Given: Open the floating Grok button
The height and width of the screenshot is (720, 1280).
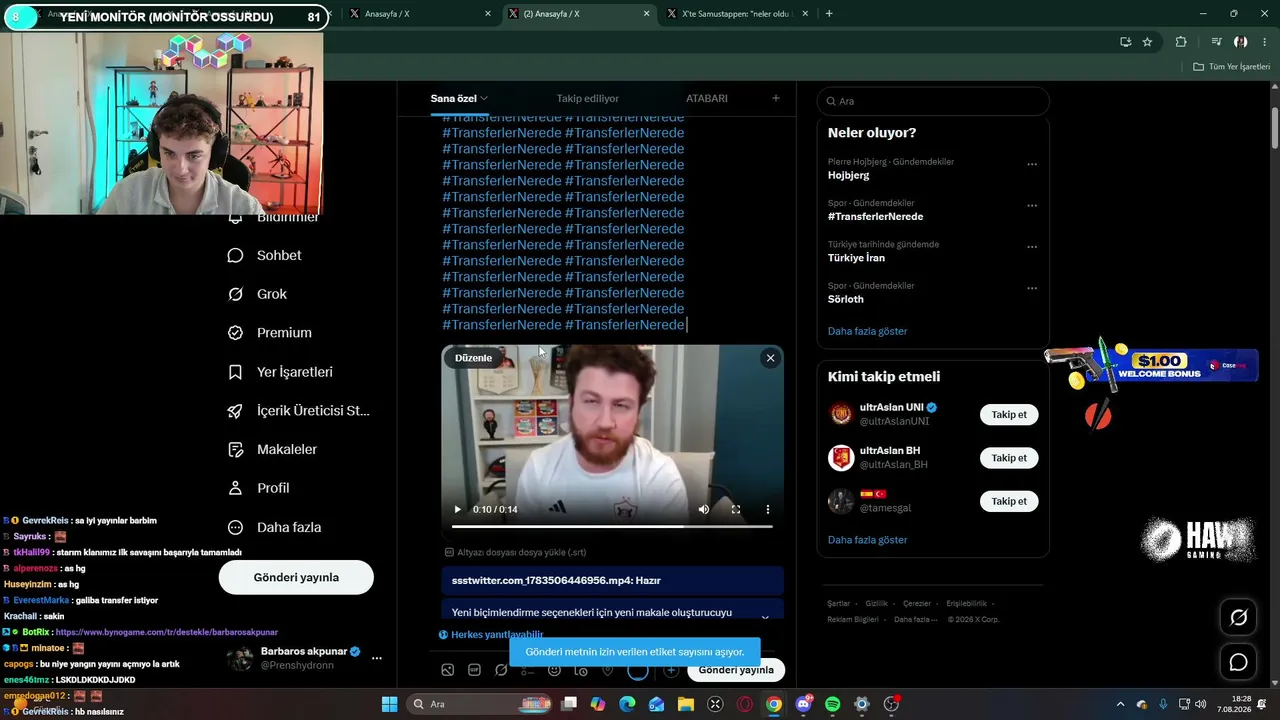Looking at the screenshot, I should pos(1238,618).
